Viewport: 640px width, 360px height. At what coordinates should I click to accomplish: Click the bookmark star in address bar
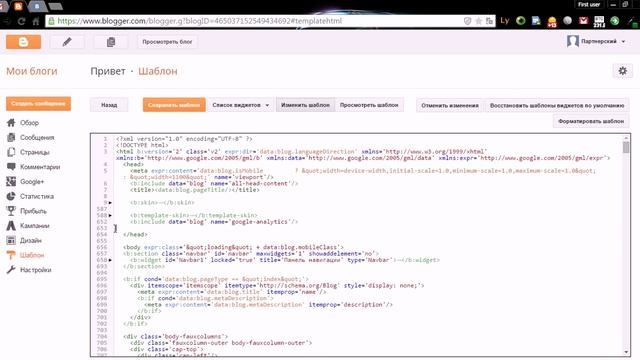point(478,21)
